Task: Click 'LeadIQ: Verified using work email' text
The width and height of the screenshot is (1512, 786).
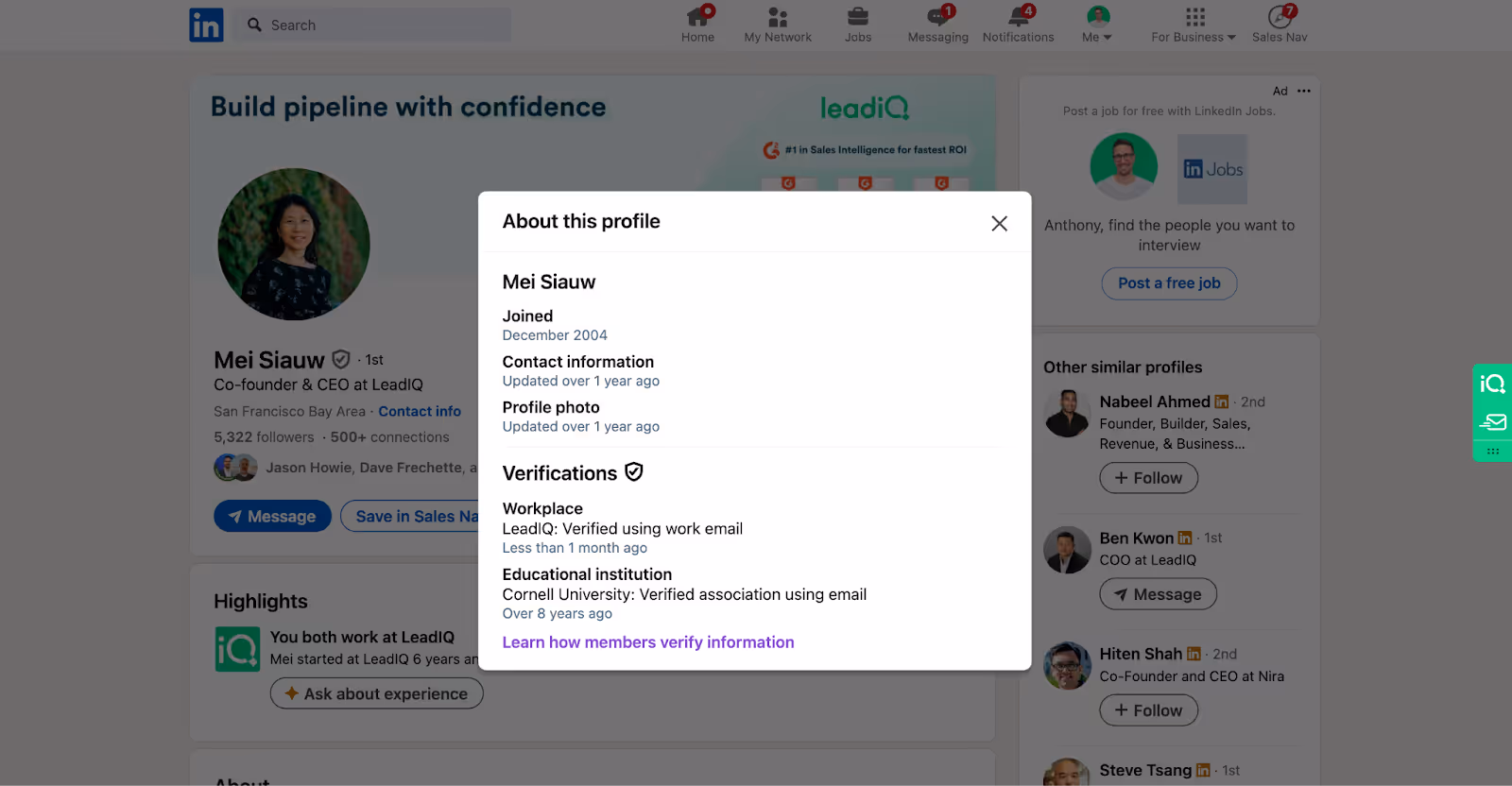Action: [623, 529]
